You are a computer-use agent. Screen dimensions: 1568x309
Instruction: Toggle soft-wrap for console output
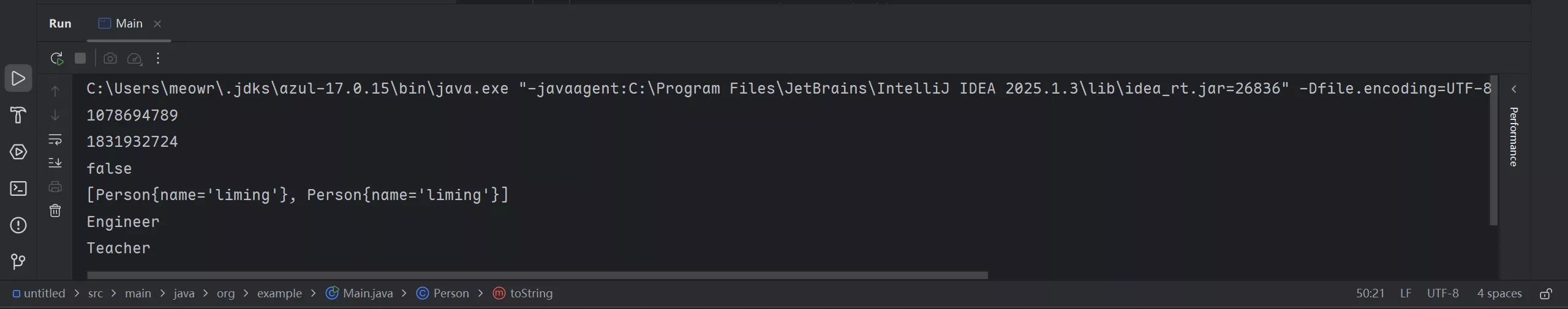pos(55,140)
